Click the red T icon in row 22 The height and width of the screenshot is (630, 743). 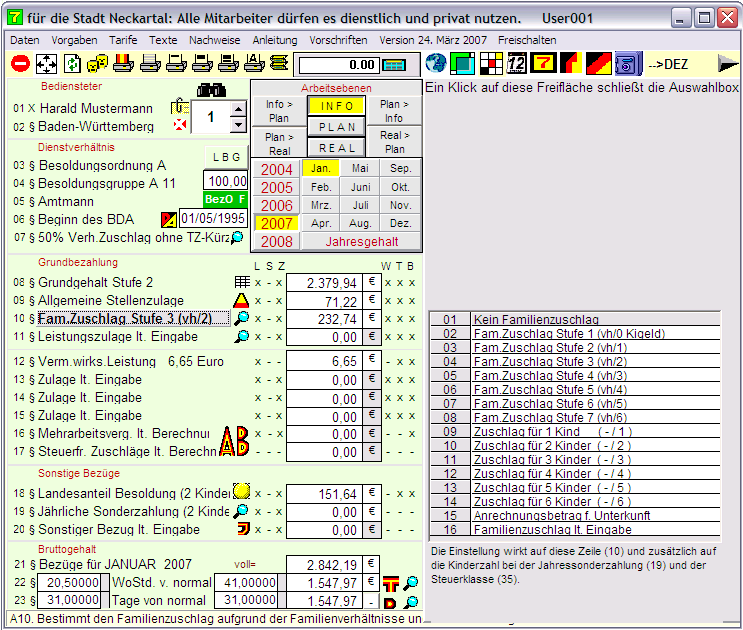click(x=391, y=584)
